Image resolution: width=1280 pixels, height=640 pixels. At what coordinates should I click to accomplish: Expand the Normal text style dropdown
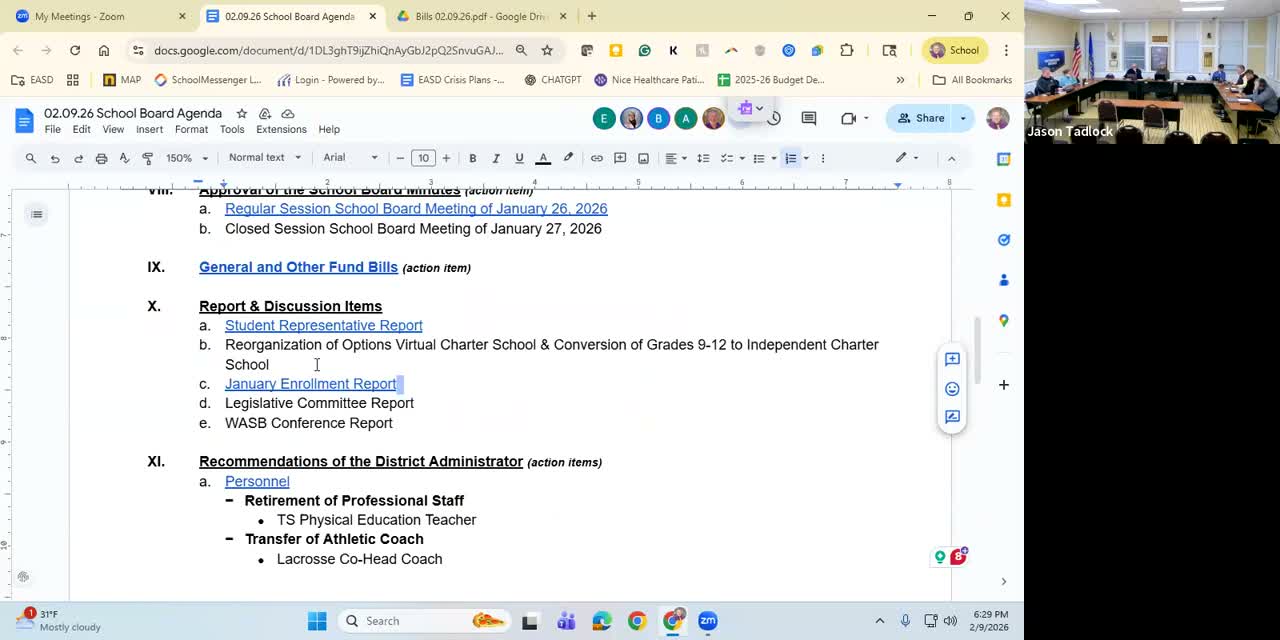tap(265, 158)
